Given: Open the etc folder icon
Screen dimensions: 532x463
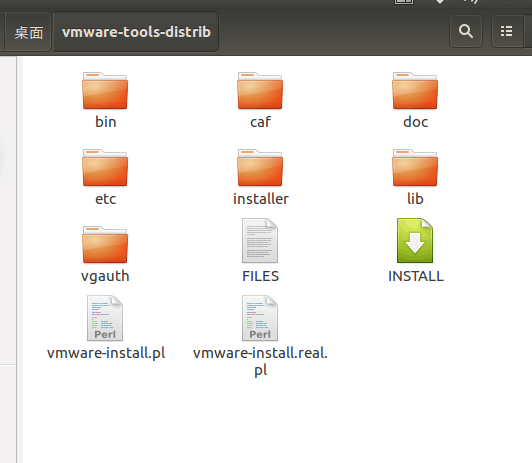Looking at the screenshot, I should pyautogui.click(x=105, y=168).
